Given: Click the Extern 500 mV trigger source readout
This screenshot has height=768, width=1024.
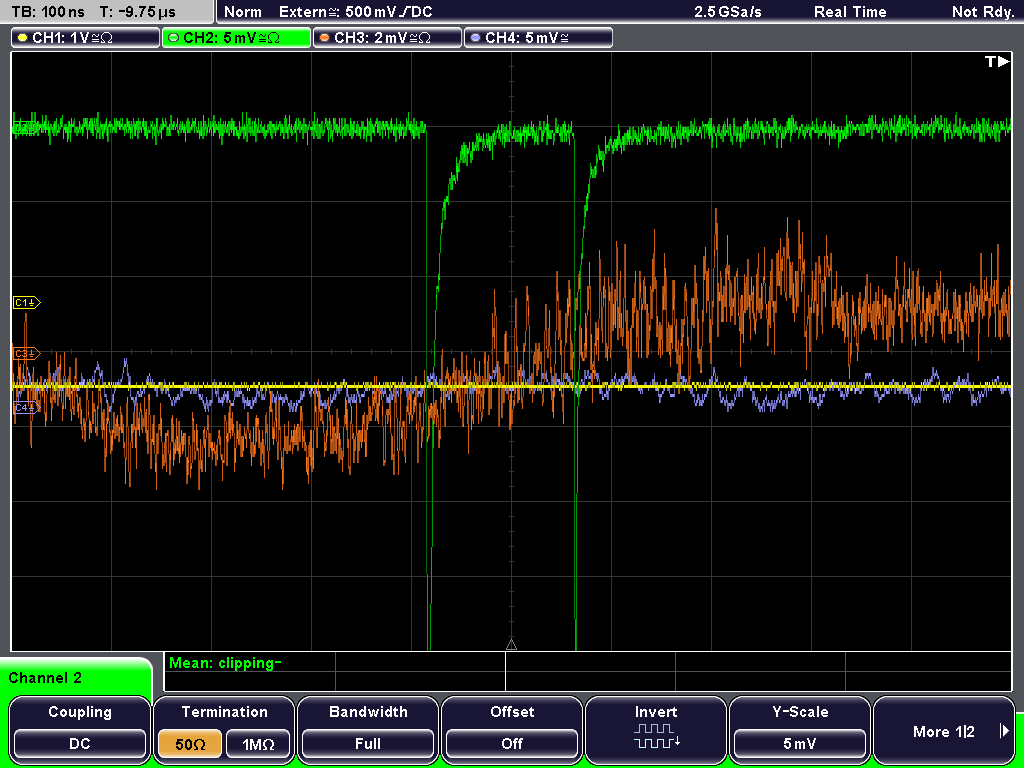Looking at the screenshot, I should (x=355, y=12).
